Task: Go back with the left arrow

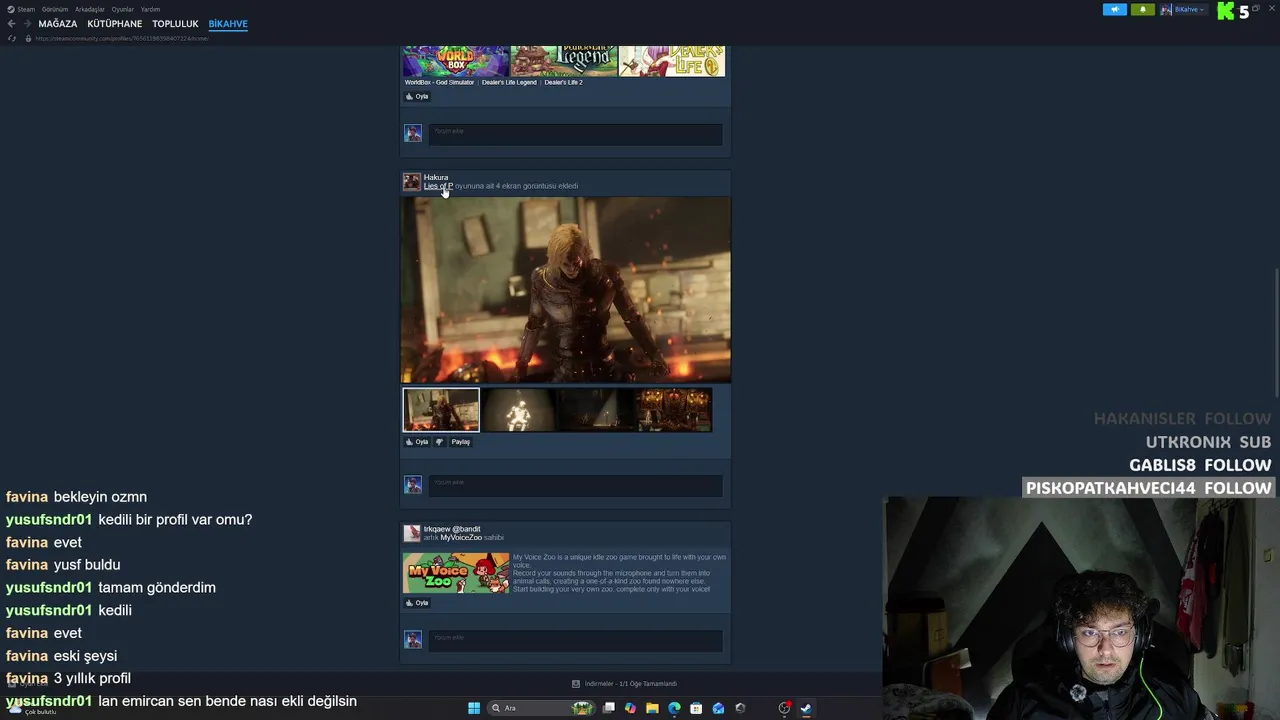Action: tap(11, 24)
